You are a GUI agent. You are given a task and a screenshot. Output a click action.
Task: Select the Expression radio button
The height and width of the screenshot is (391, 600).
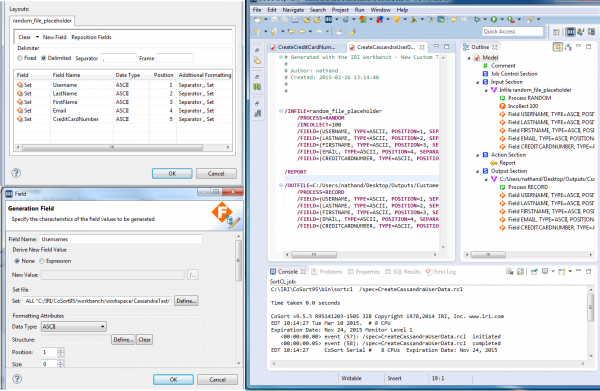click(42, 261)
